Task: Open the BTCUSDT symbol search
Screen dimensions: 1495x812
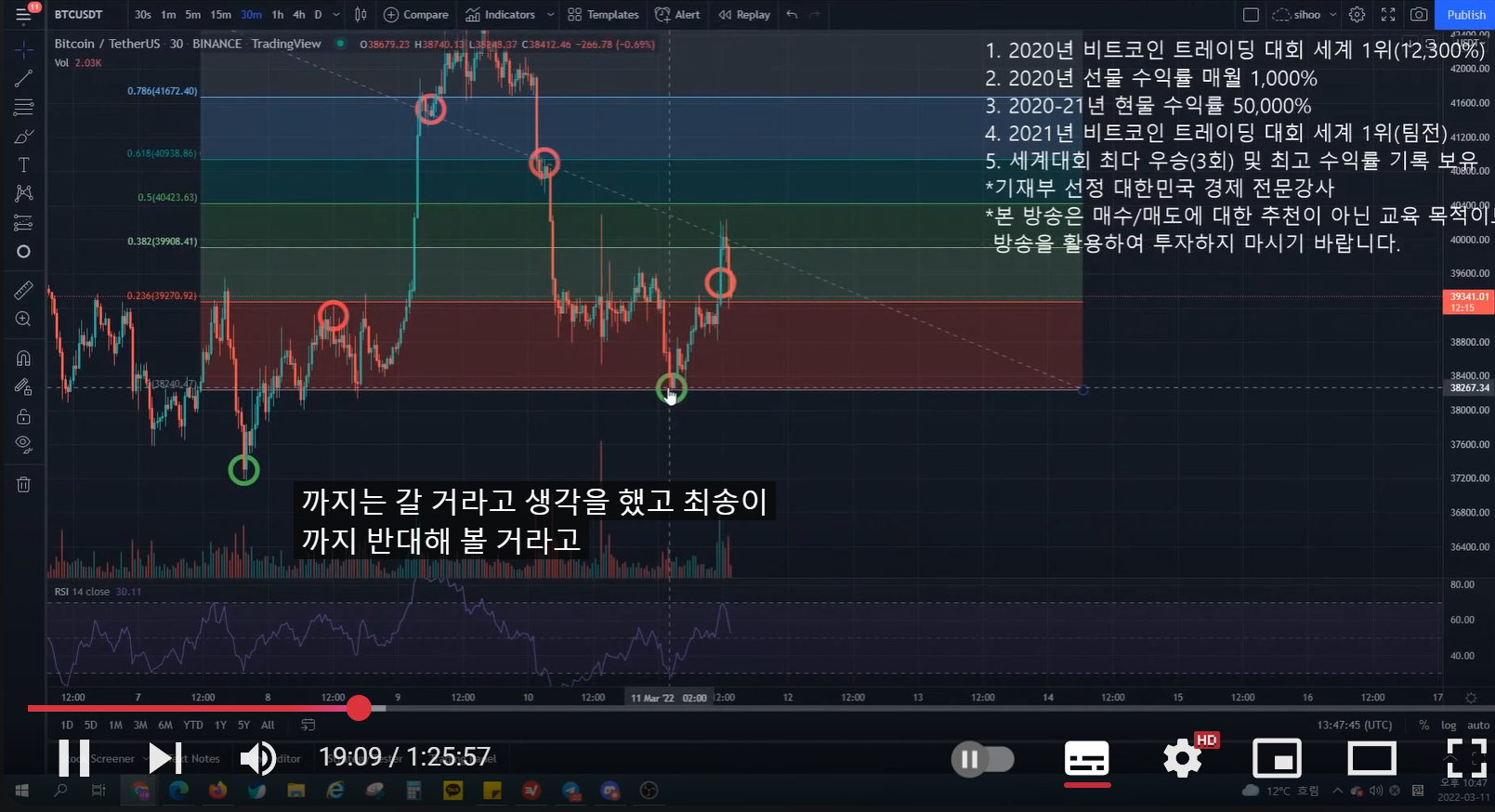Action: 79,14
